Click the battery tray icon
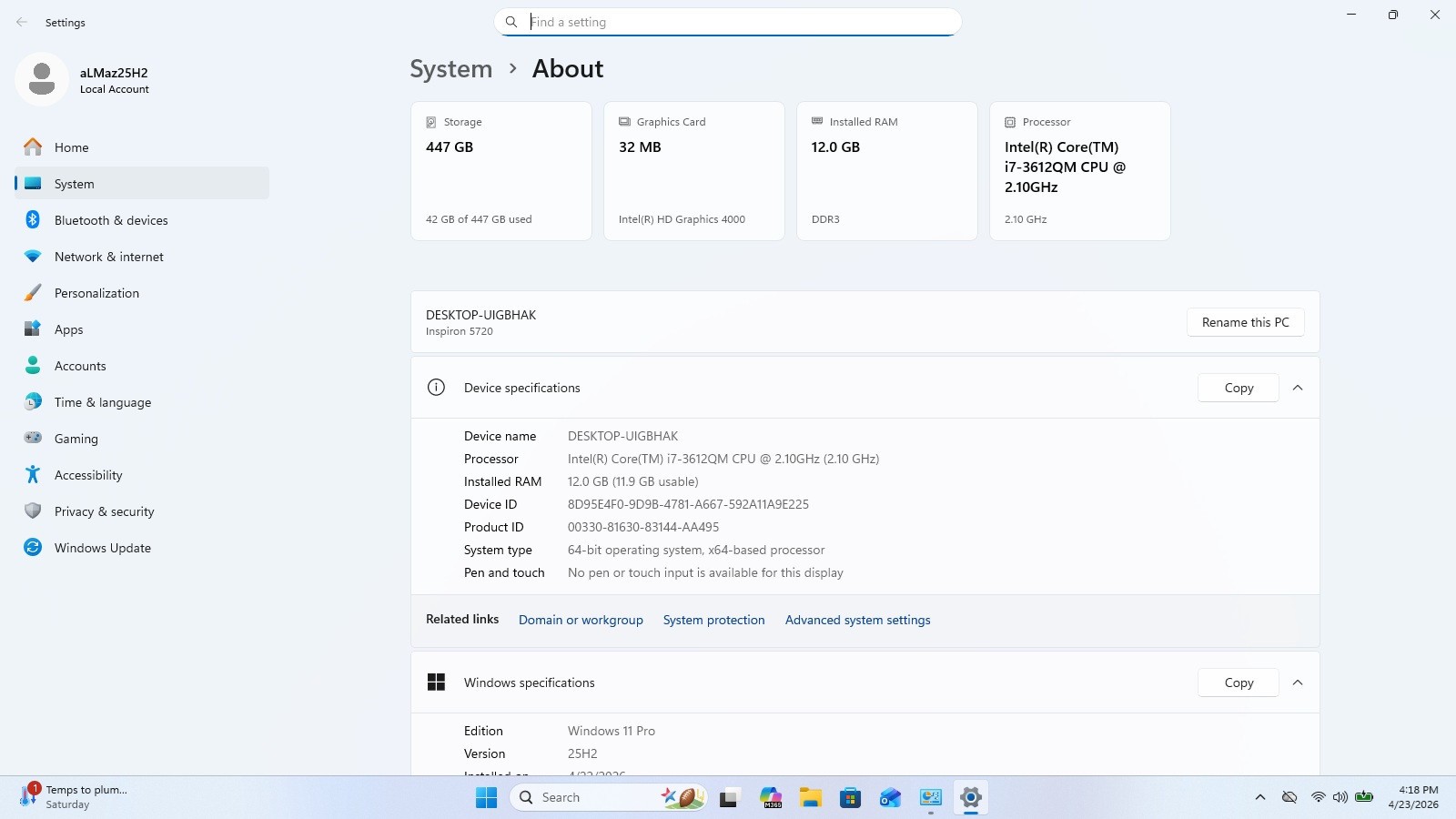Image resolution: width=1456 pixels, height=819 pixels. 1363,797
